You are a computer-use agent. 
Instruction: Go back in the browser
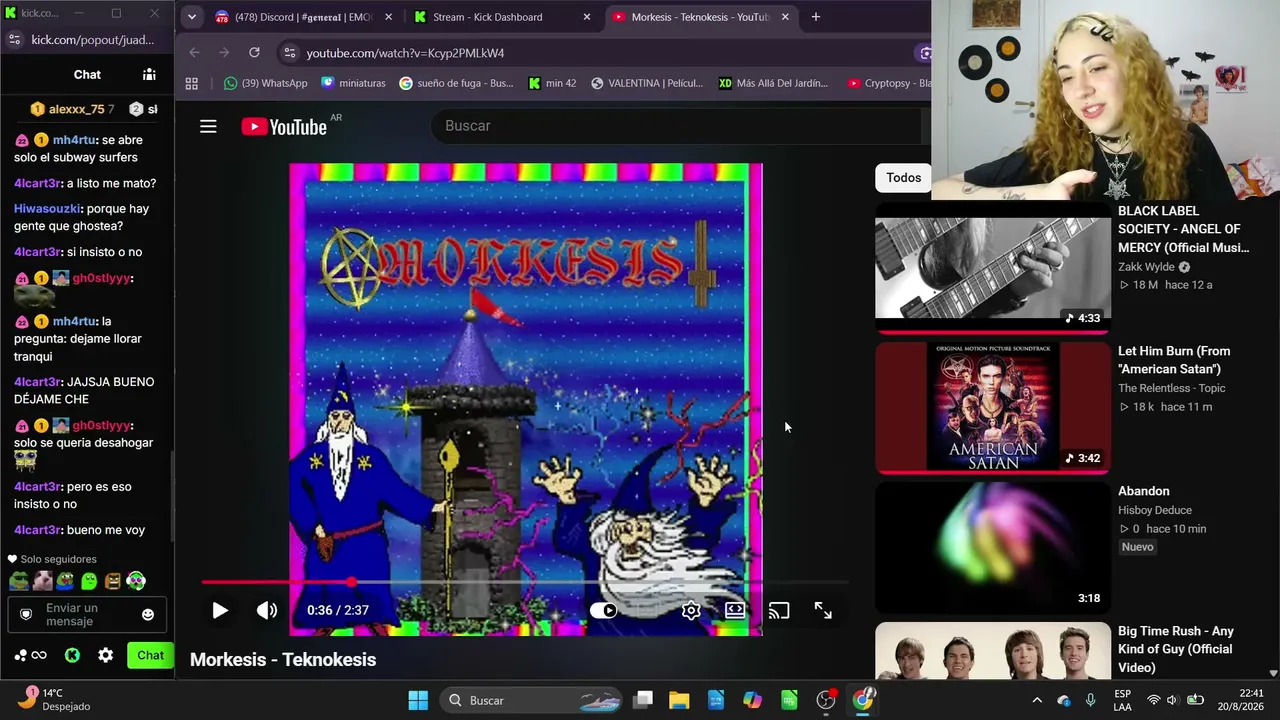(x=195, y=53)
